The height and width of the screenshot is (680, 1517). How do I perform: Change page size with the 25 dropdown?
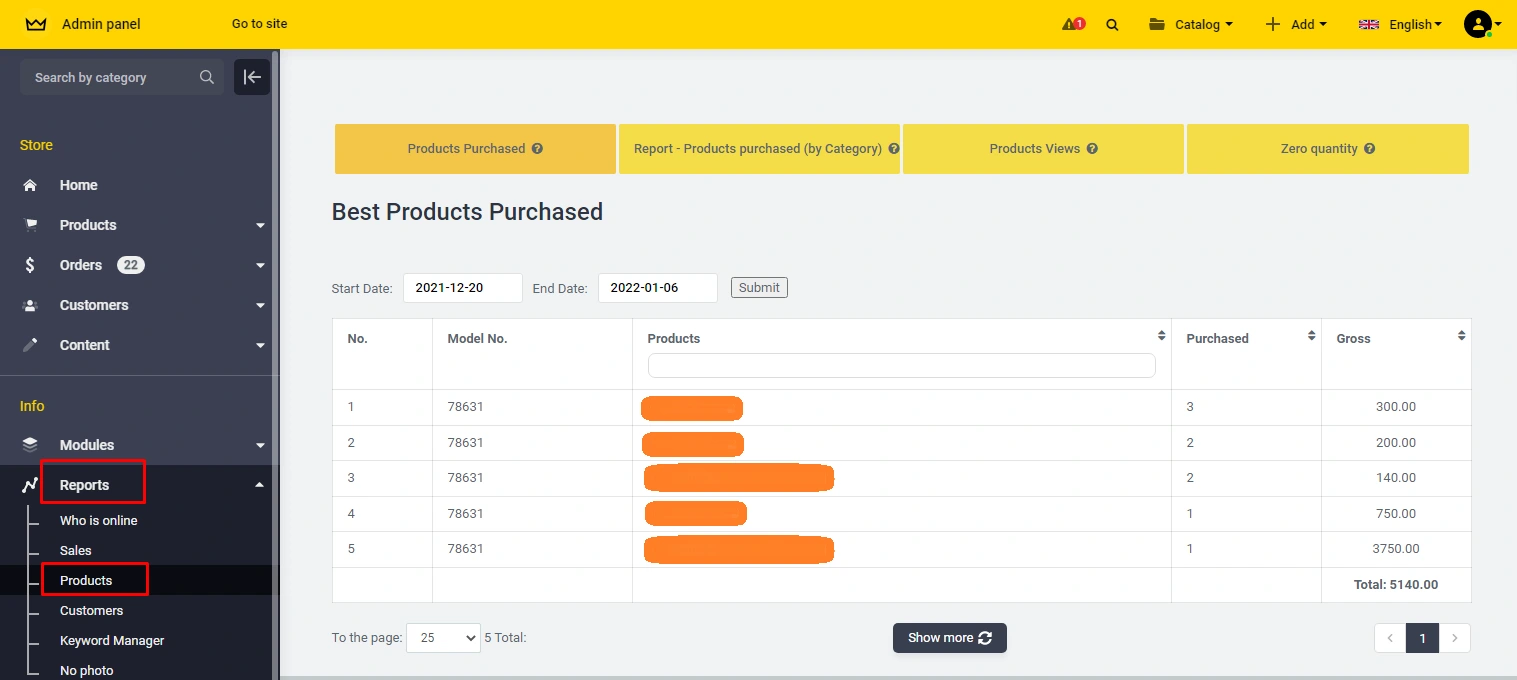pos(443,637)
